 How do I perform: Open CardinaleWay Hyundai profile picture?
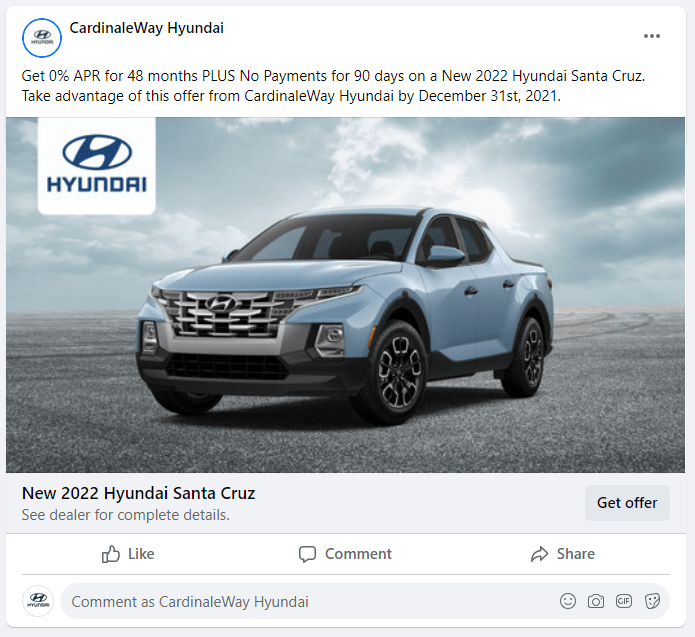tap(42, 38)
